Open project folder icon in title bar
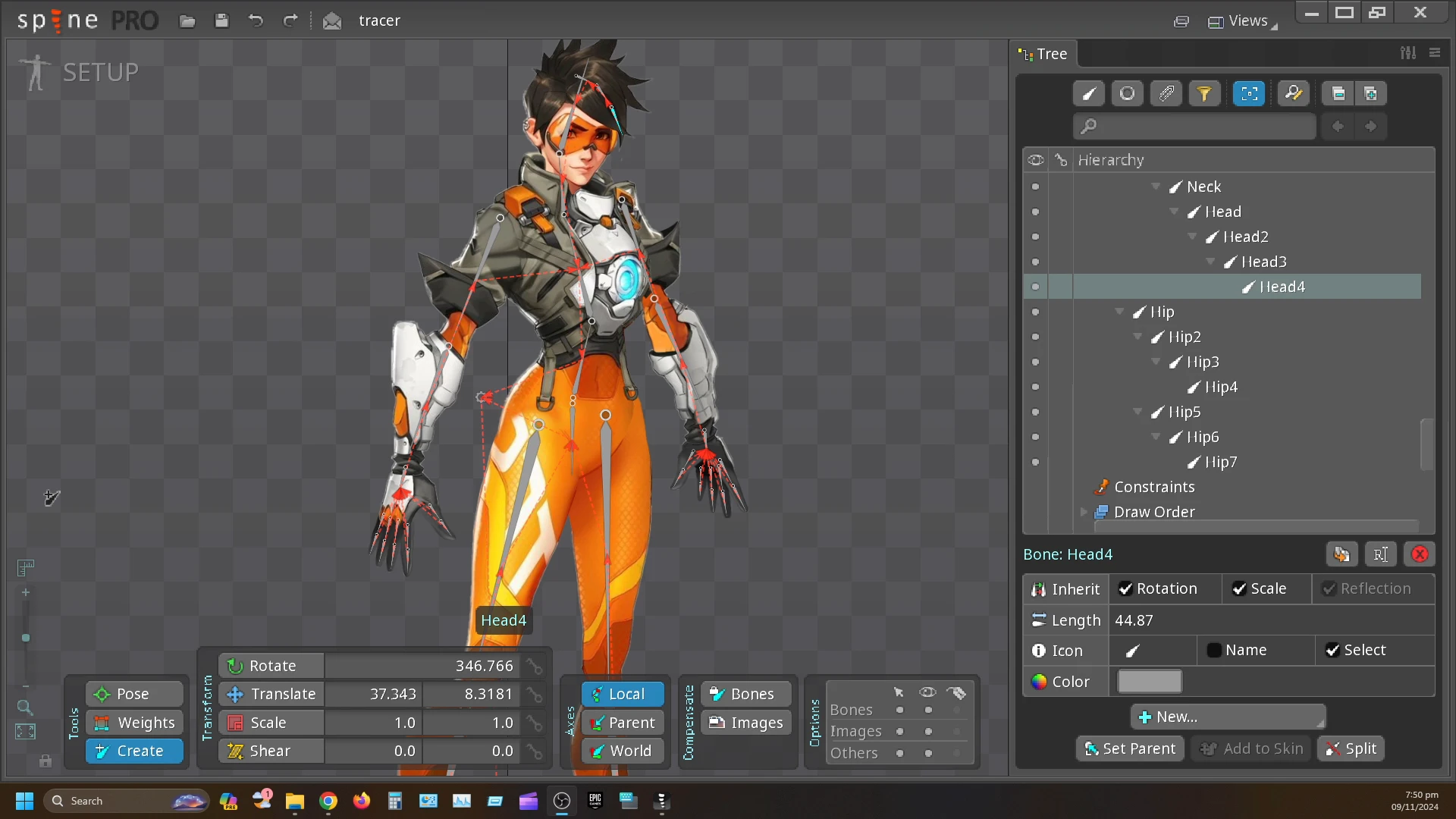 point(187,20)
